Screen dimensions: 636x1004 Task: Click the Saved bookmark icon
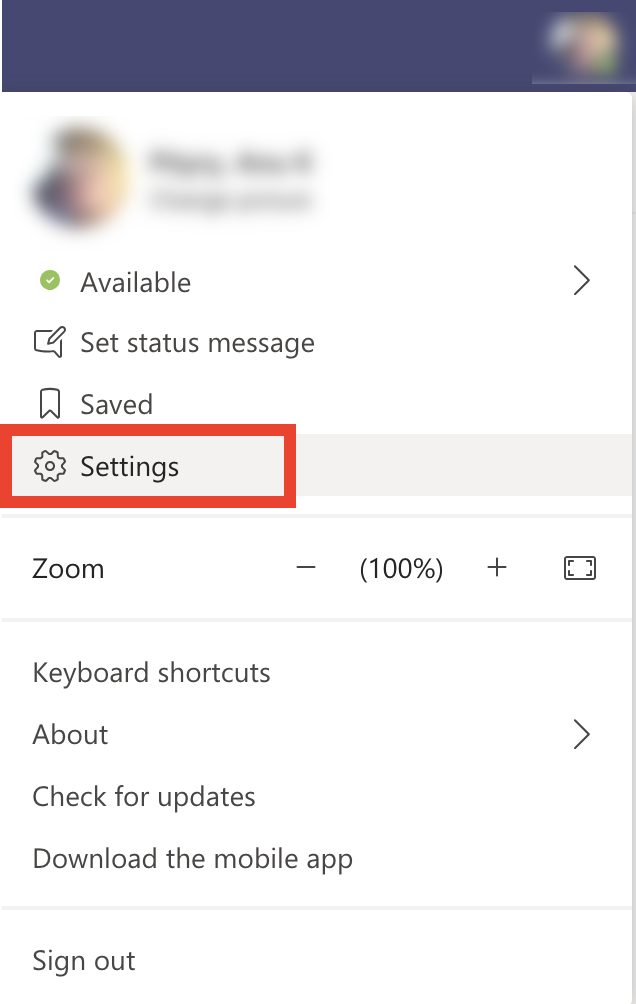[50, 404]
